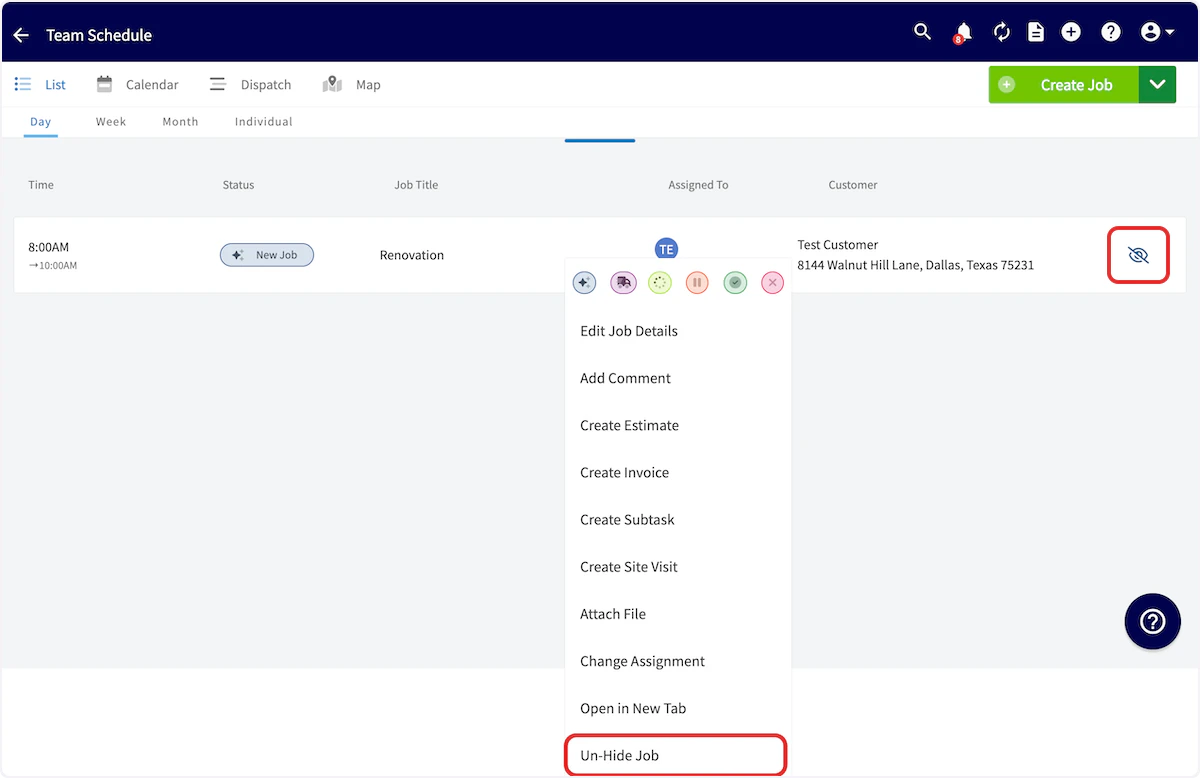This screenshot has height=778, width=1200.
Task: Switch to Dispatch view
Action: 250,85
